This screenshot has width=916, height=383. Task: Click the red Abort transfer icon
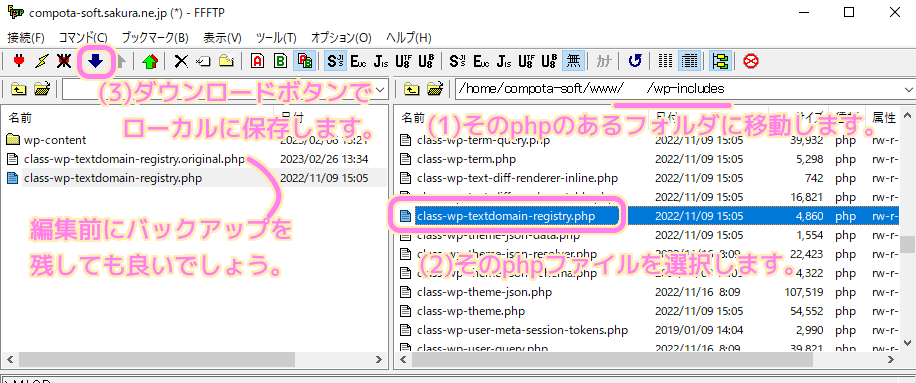point(751,61)
